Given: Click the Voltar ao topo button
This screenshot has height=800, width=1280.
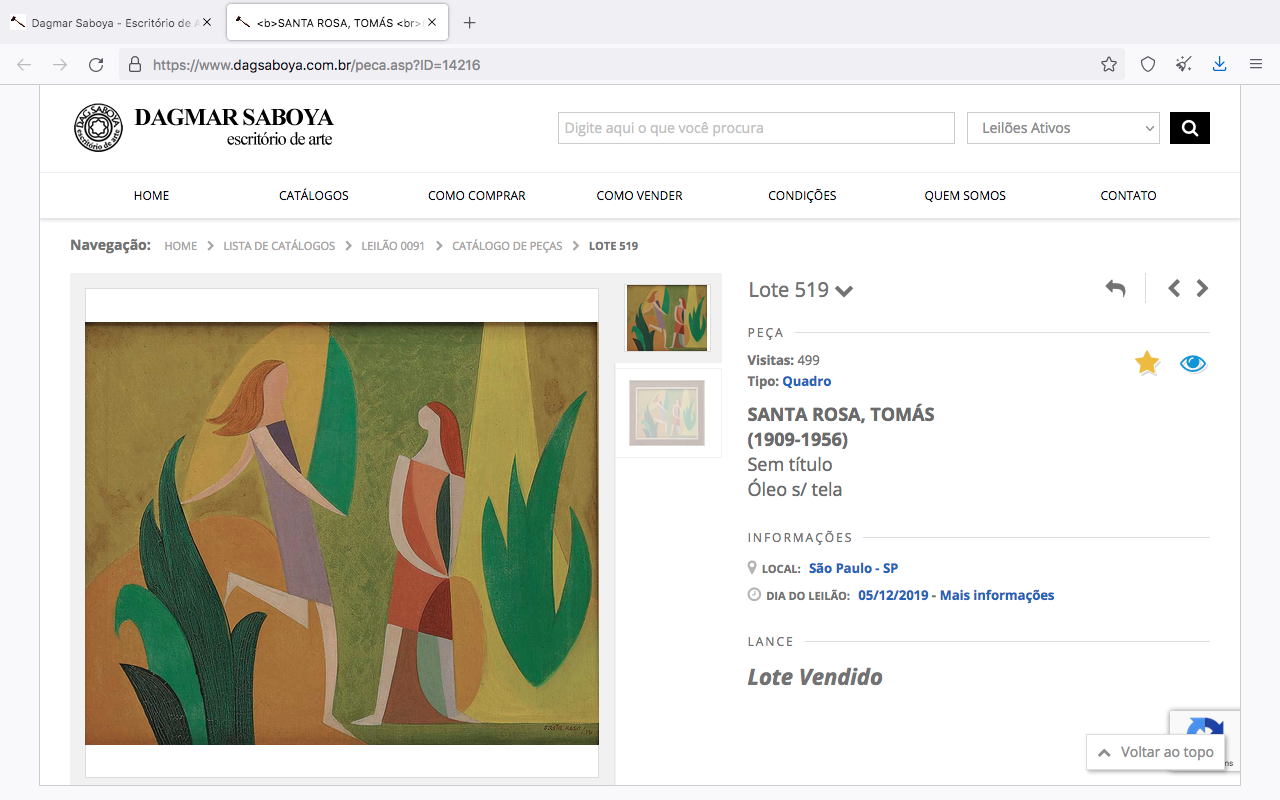Looking at the screenshot, I should point(1155,752).
